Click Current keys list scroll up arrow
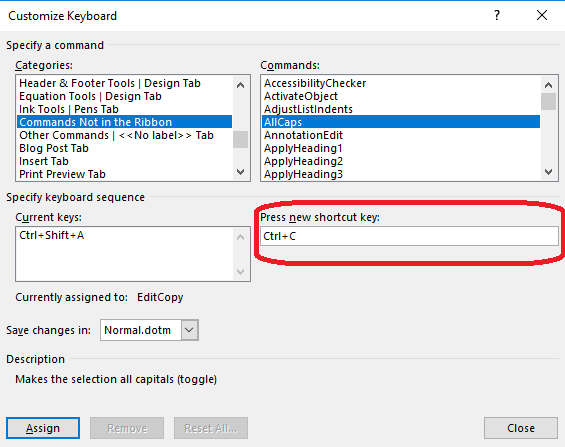Screen dimensions: 565x447 coord(240,237)
